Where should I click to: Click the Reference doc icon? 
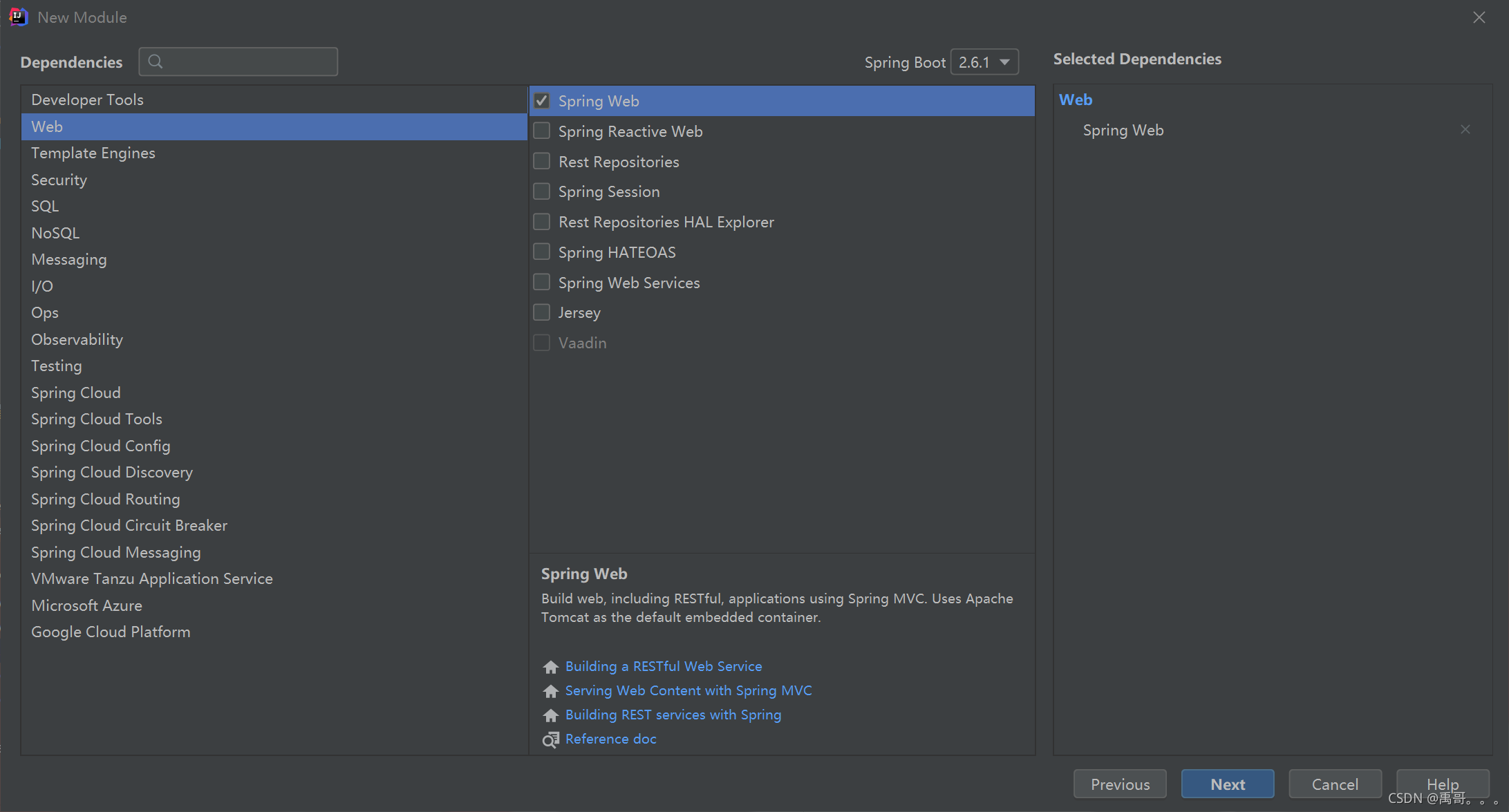pos(550,739)
